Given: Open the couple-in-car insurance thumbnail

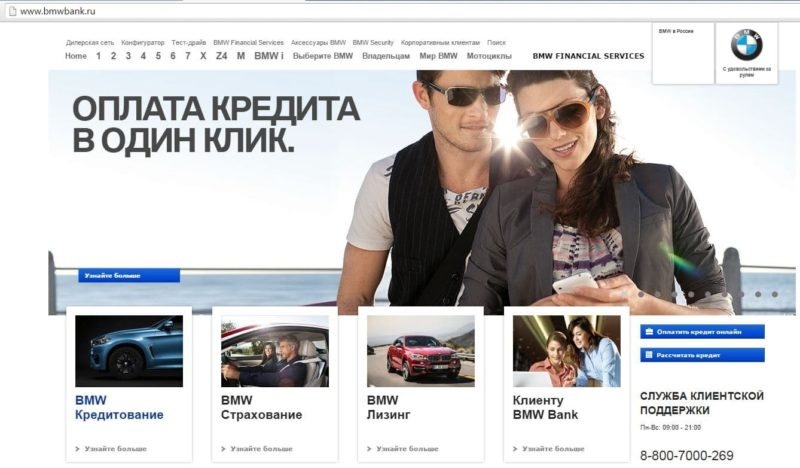Looking at the screenshot, I should (275, 351).
